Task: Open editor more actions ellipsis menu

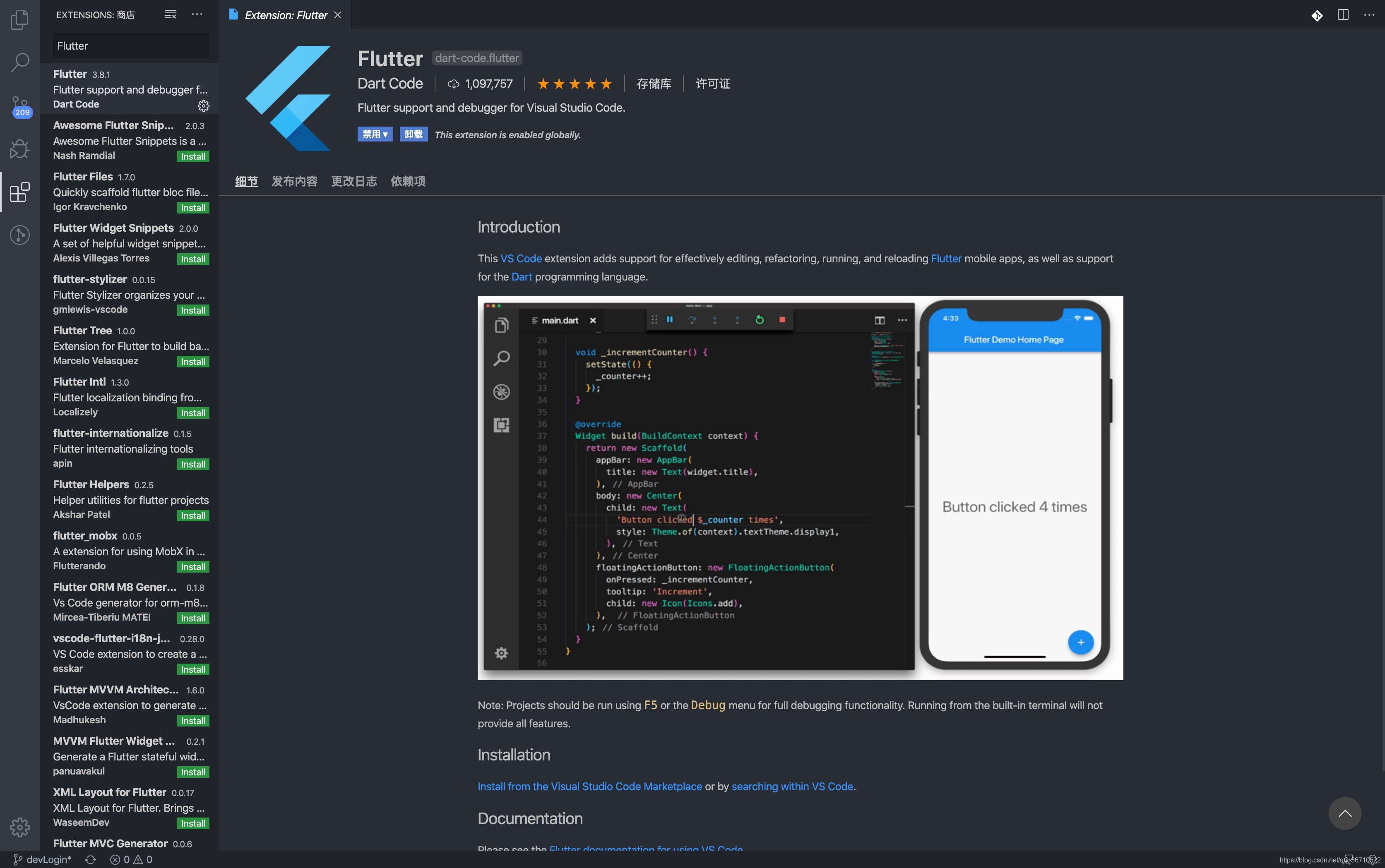Action: [x=1369, y=15]
